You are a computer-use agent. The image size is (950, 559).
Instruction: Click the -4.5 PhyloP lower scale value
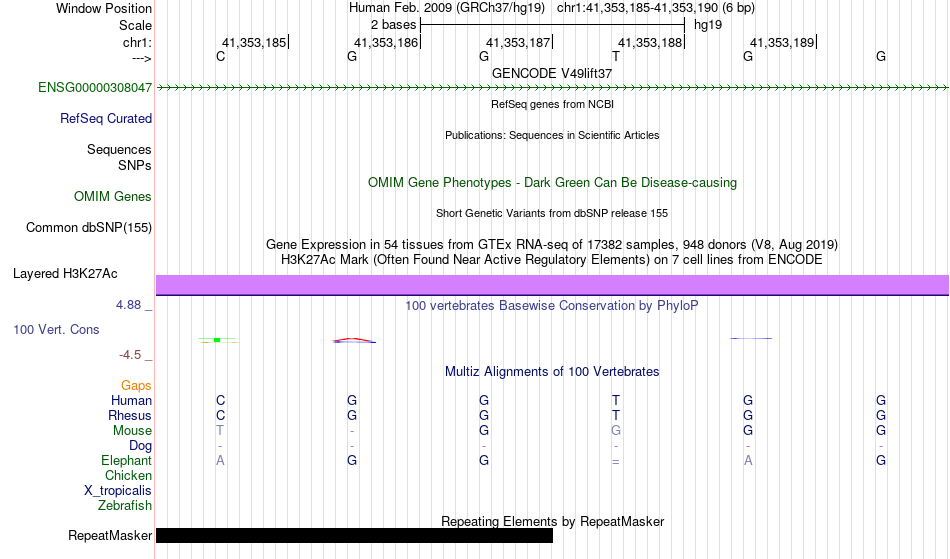(x=130, y=355)
